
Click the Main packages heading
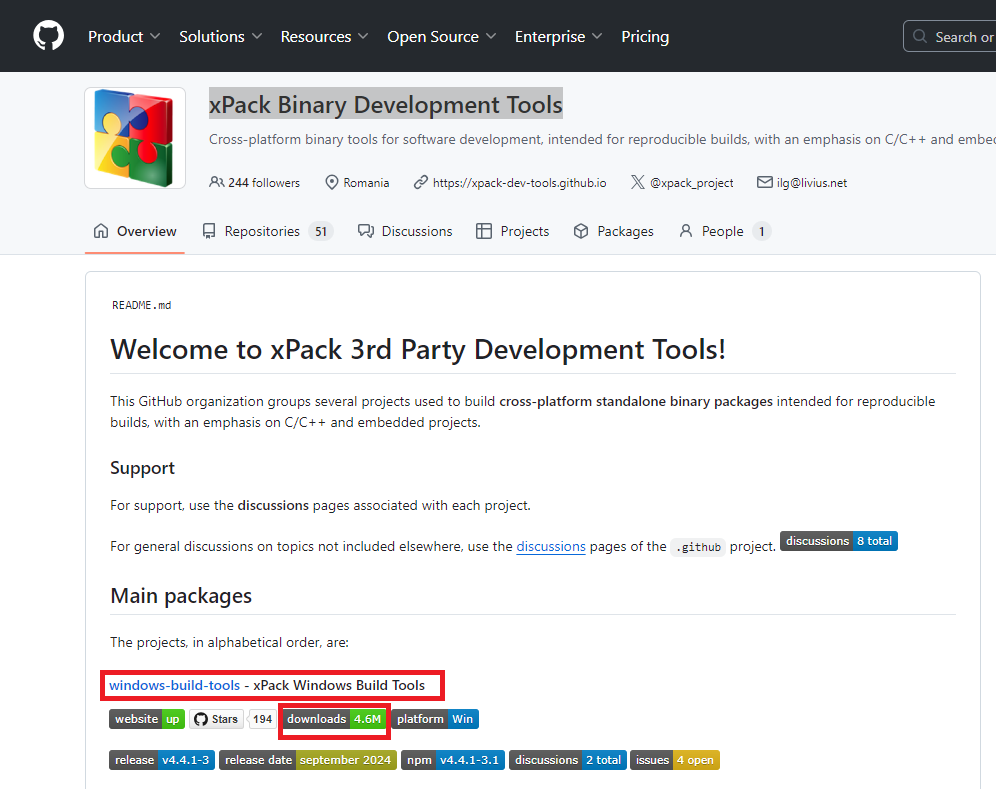pyautogui.click(x=181, y=596)
